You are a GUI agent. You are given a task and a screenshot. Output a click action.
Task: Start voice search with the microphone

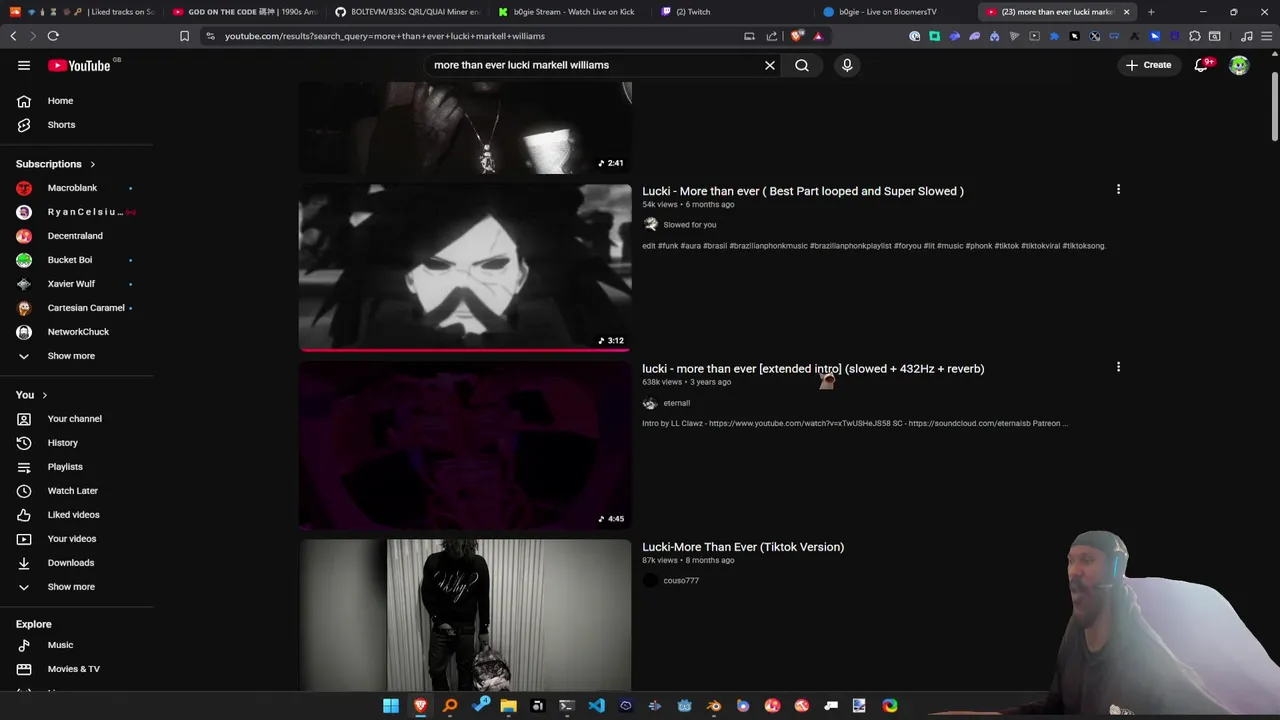(847, 65)
